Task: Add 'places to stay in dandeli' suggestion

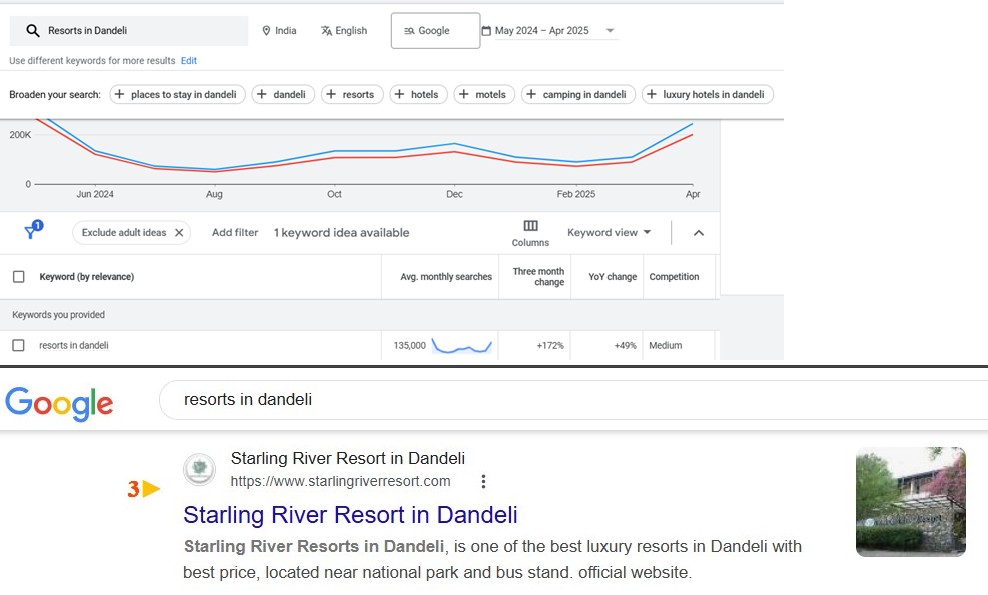Action: 177,95
